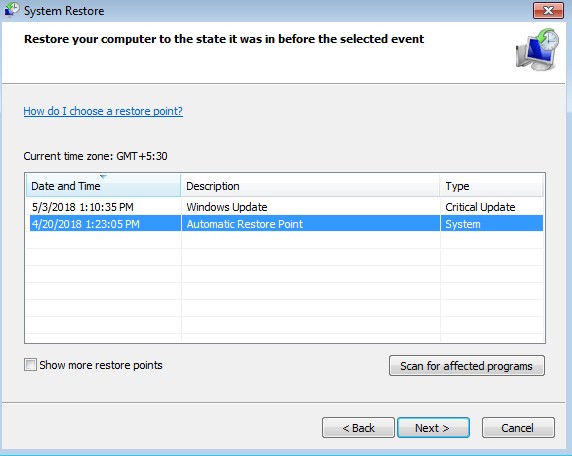Click Scan for affected programs button
The height and width of the screenshot is (456, 572).
tap(467, 366)
